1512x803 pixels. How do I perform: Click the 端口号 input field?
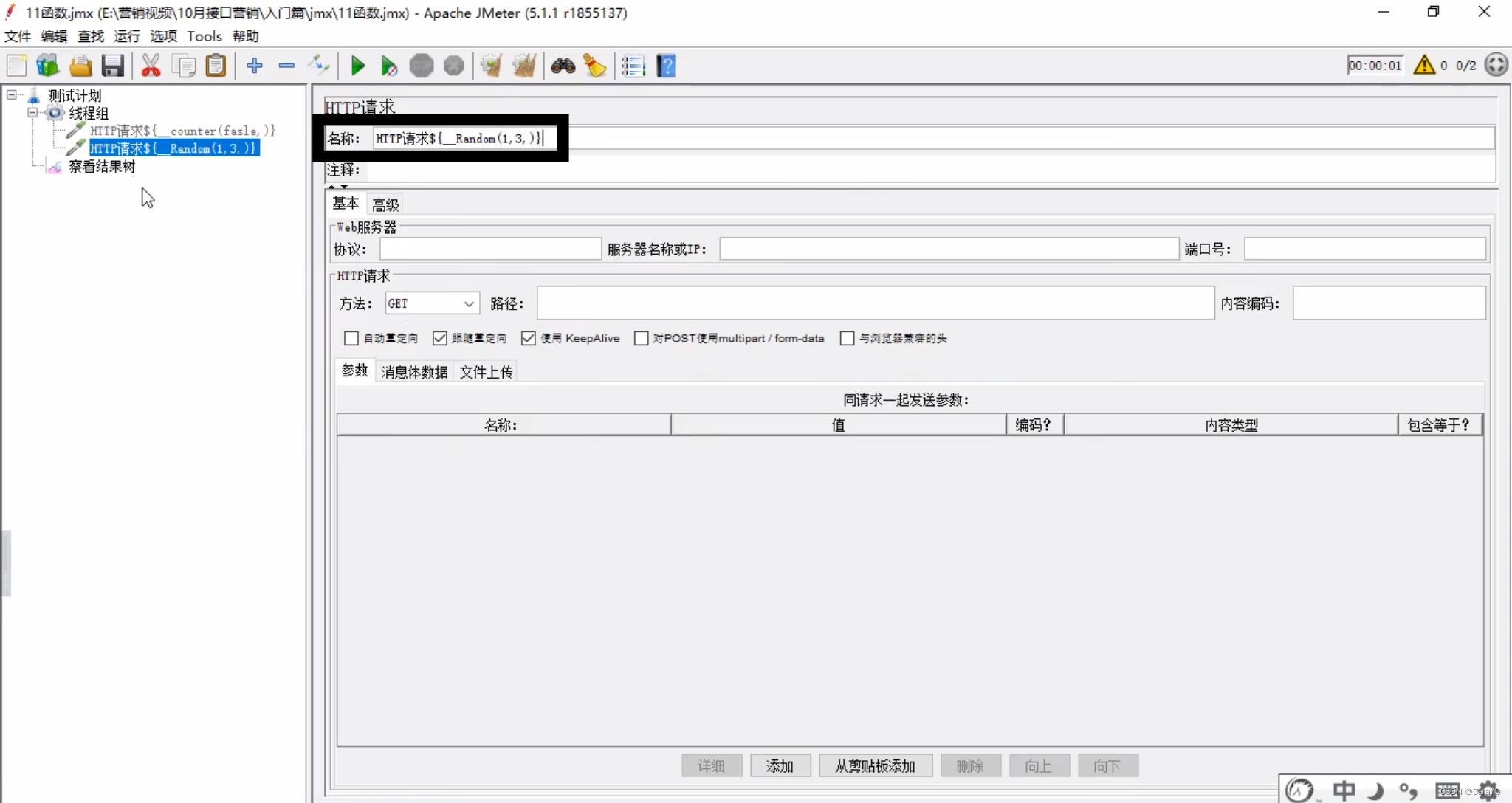(x=1364, y=249)
